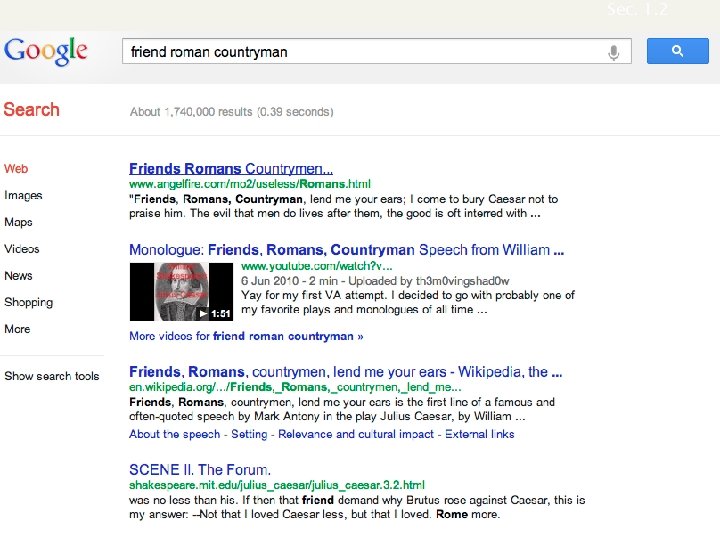The image size is (720, 540).
Task: Expand the More search categories
Action: [x=17, y=329]
